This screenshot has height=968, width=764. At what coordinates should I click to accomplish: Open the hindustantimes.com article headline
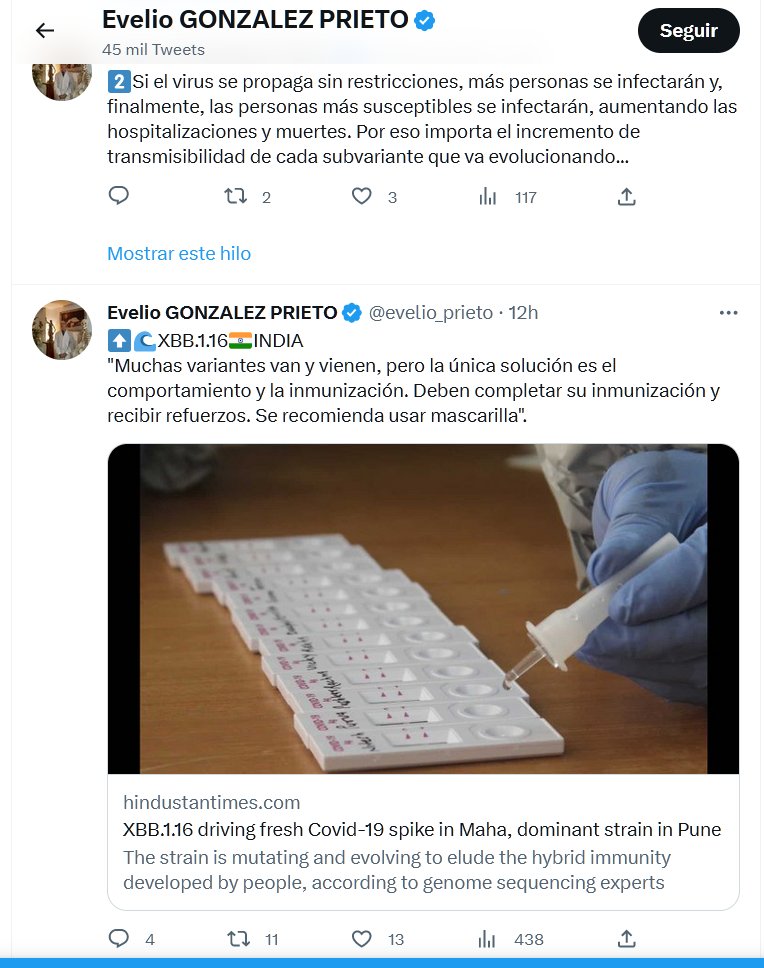[x=422, y=829]
